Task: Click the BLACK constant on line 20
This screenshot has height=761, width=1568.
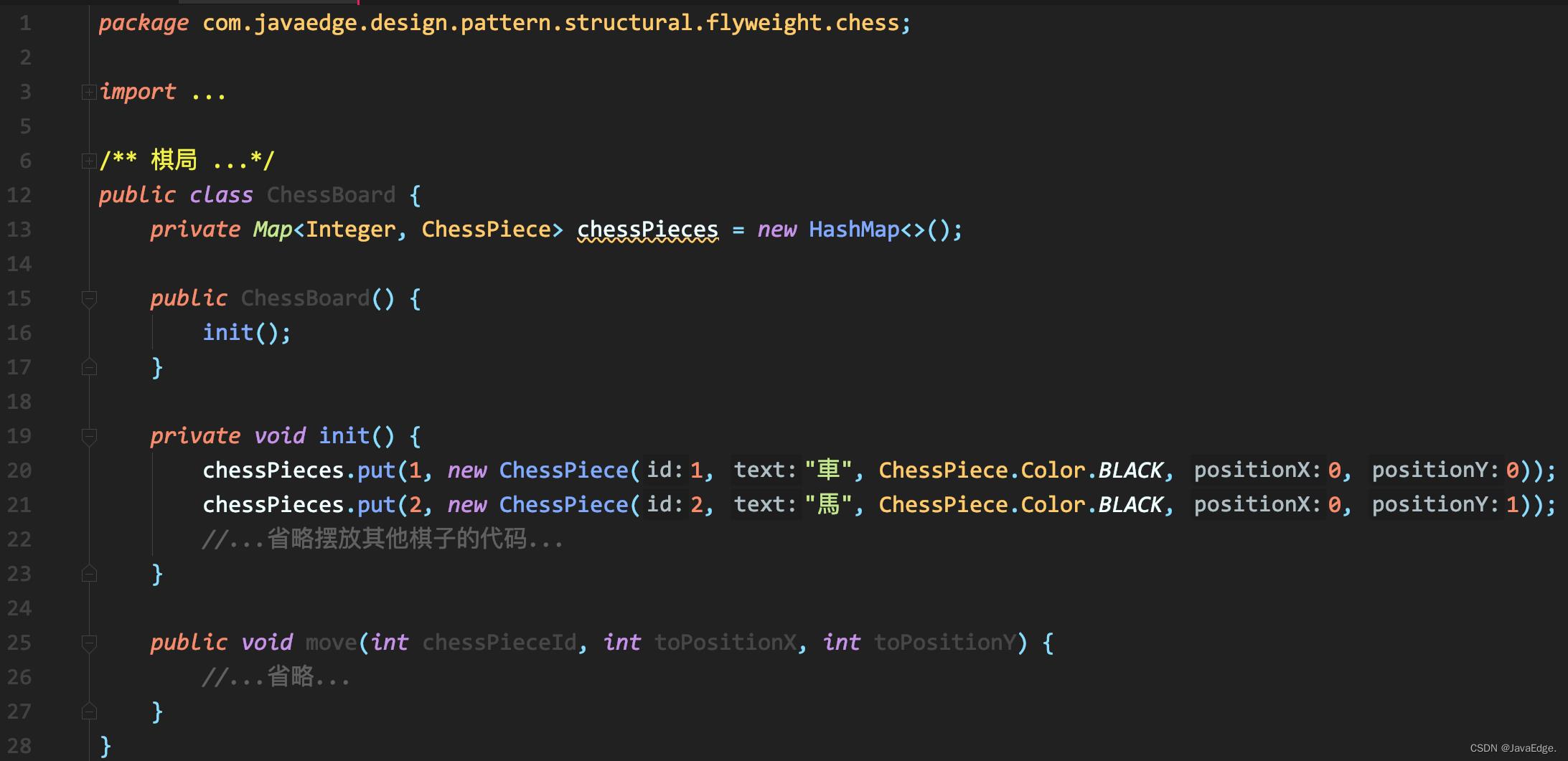Action: [x=1131, y=471]
